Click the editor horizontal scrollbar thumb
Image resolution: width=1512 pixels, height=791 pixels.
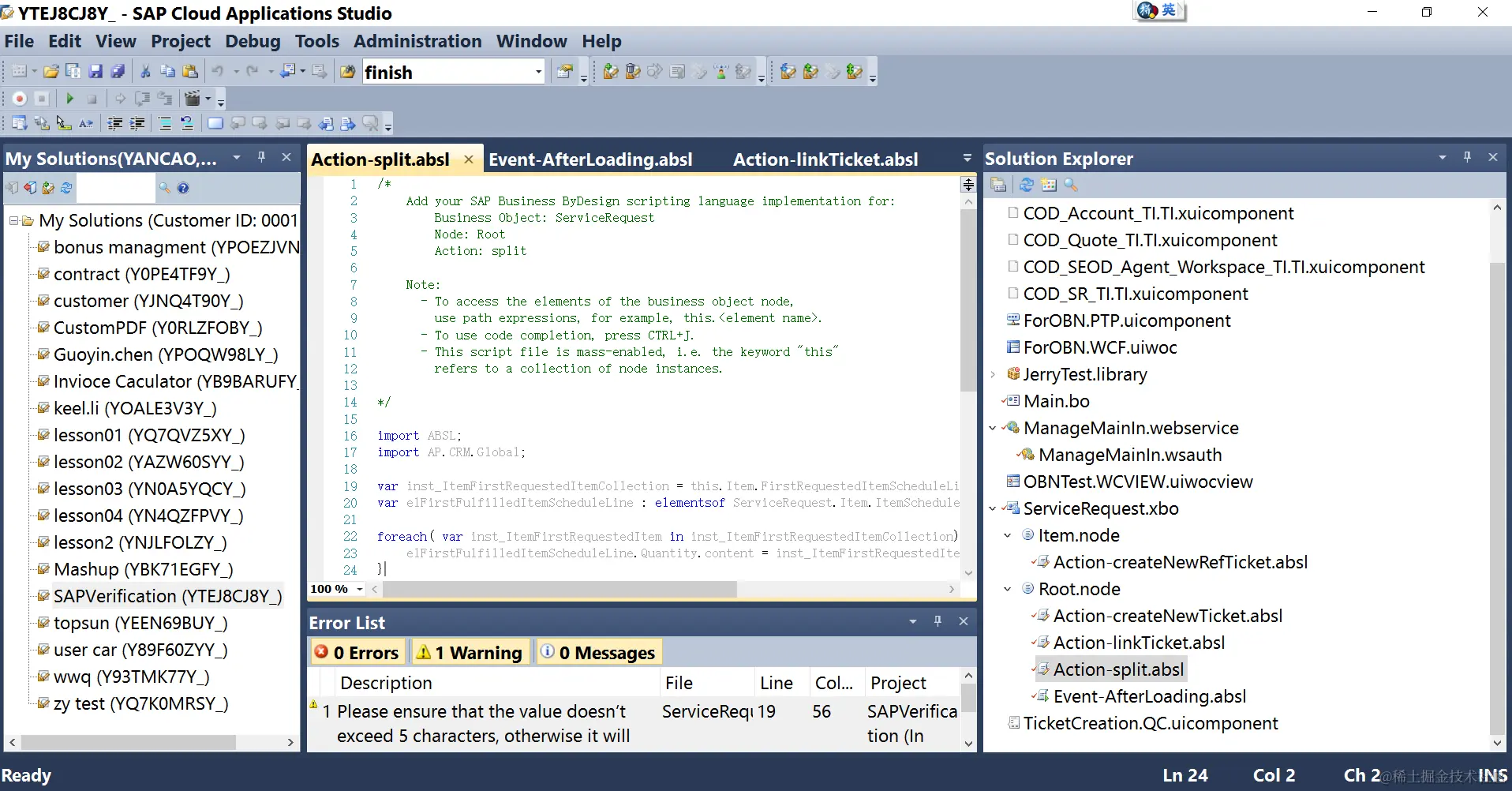tap(560, 589)
